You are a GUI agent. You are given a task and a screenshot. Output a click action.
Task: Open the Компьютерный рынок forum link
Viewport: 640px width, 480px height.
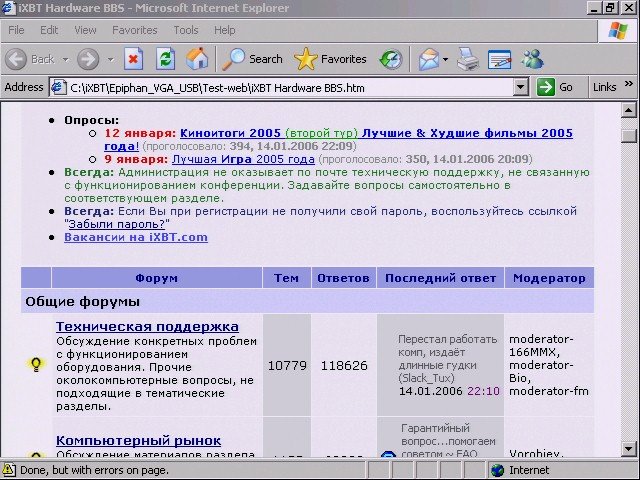click(x=139, y=440)
